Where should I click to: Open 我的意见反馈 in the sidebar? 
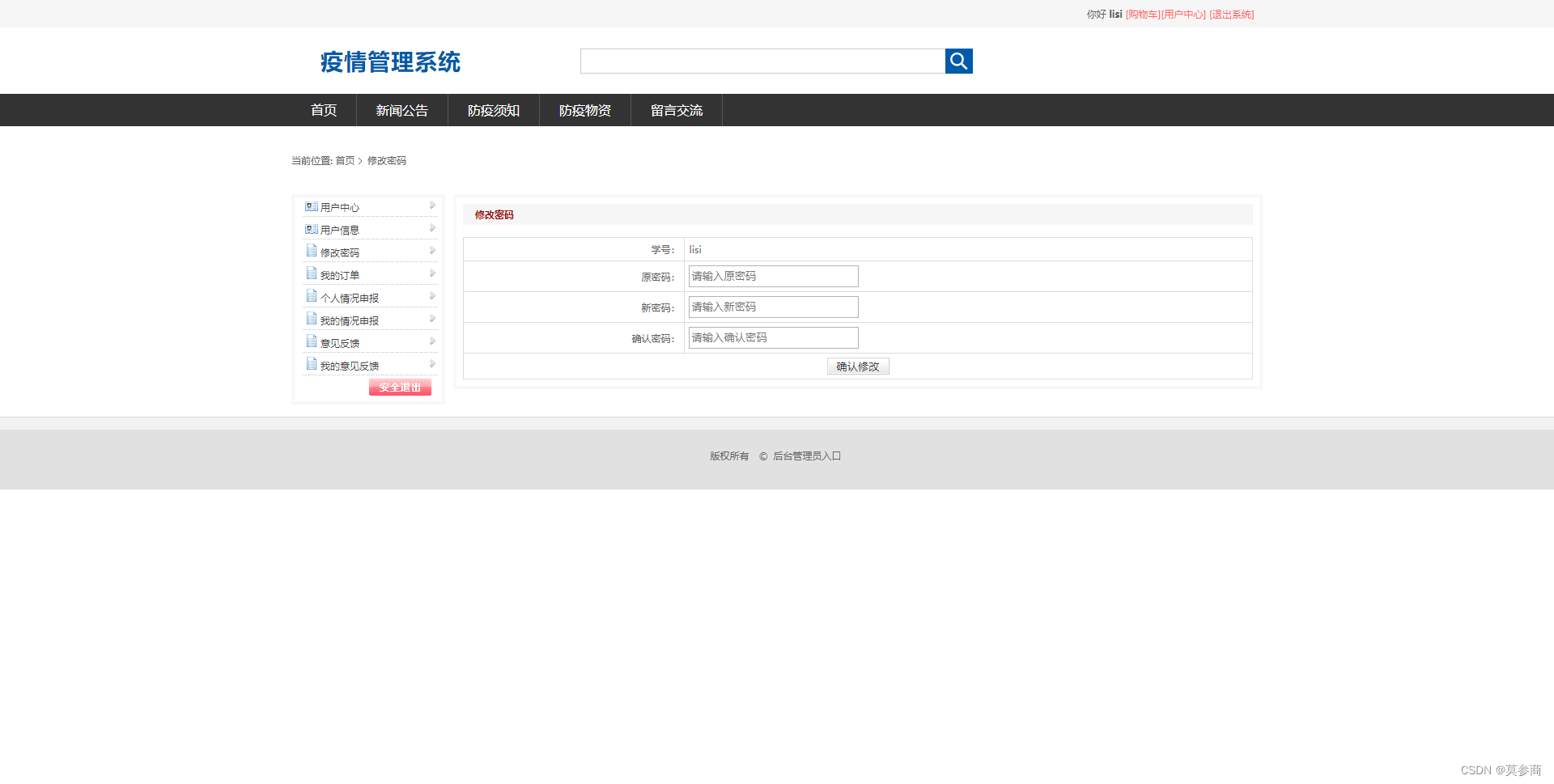coord(350,367)
